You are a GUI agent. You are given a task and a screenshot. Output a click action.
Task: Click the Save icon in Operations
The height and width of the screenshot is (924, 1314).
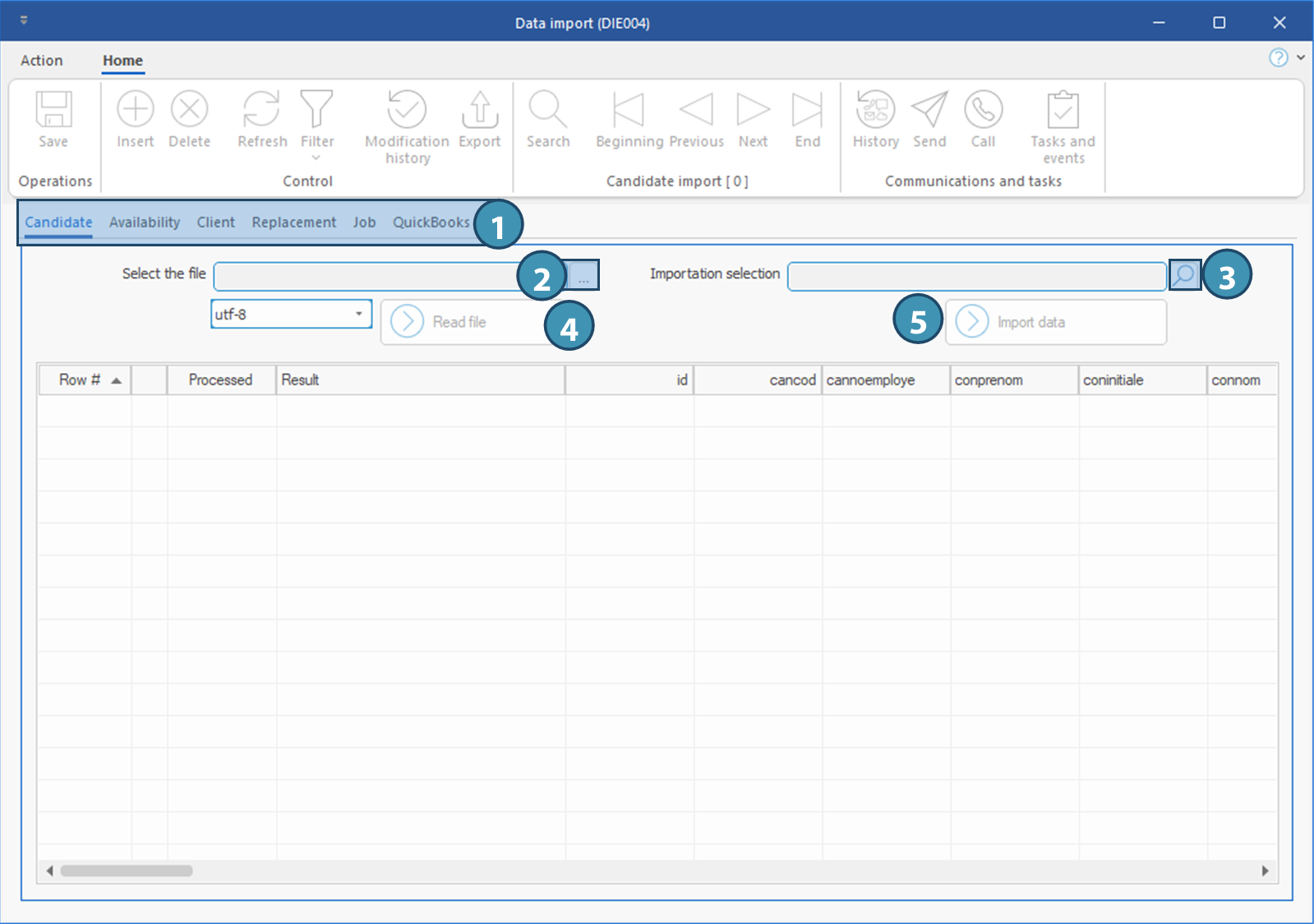pyautogui.click(x=53, y=110)
